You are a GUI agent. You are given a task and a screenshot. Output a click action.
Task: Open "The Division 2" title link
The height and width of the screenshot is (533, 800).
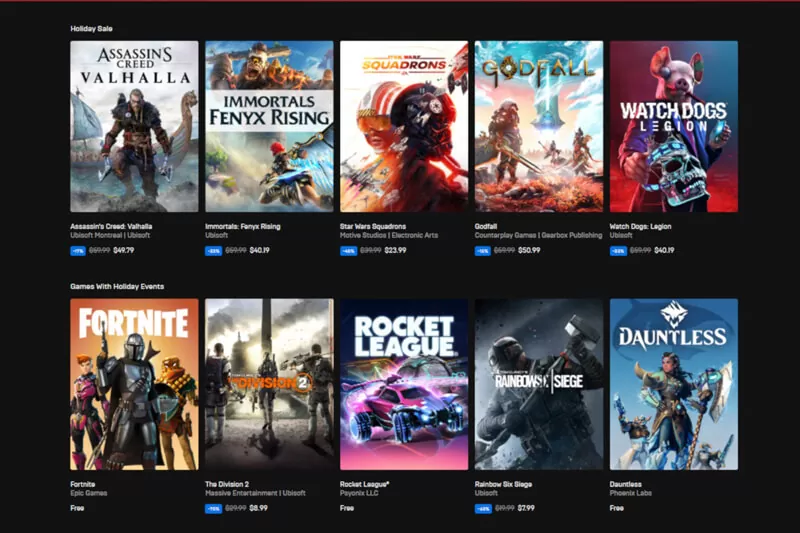(x=227, y=484)
